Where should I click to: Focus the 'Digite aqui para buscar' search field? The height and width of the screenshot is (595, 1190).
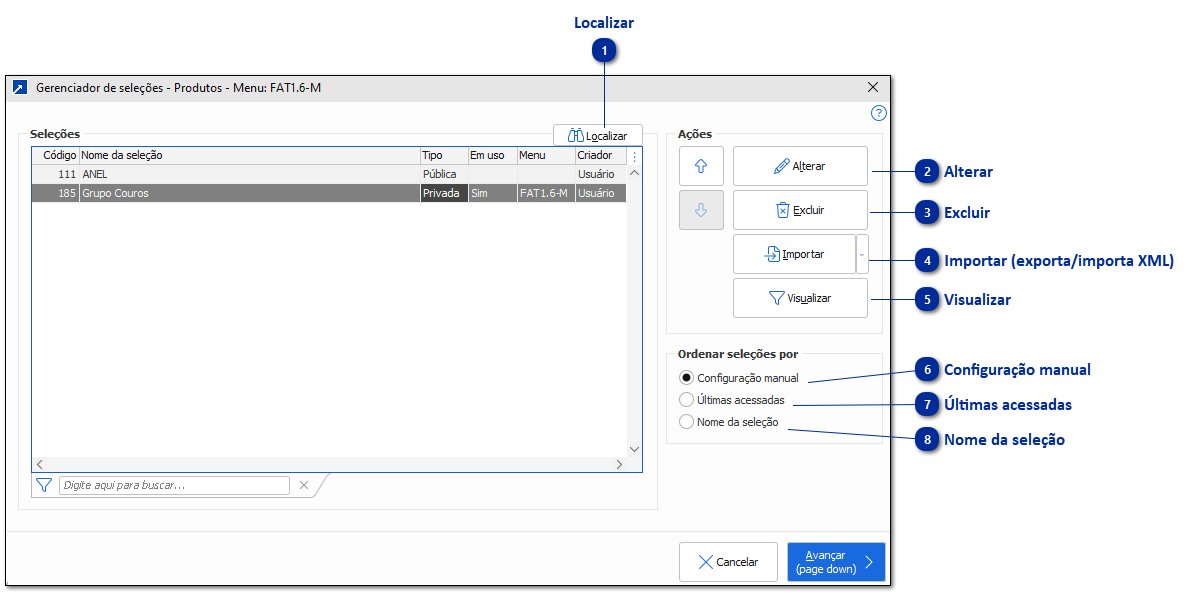[175, 485]
